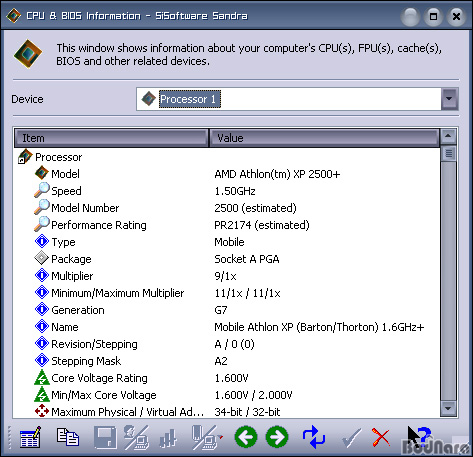Click the blue info icon beside Type
473x457 pixels.
pyautogui.click(x=42, y=241)
